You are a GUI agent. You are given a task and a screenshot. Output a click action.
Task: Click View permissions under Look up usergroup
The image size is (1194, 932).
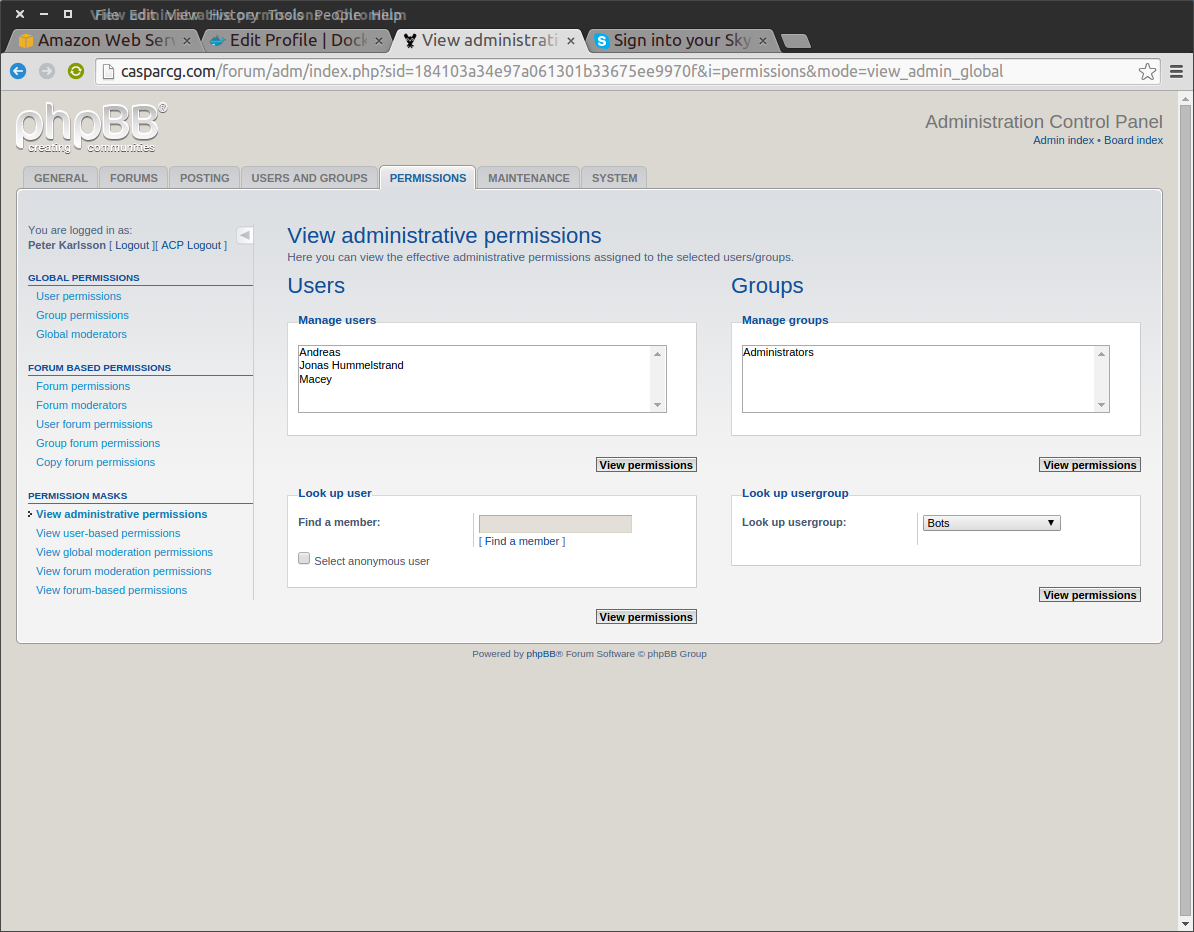pos(1090,595)
